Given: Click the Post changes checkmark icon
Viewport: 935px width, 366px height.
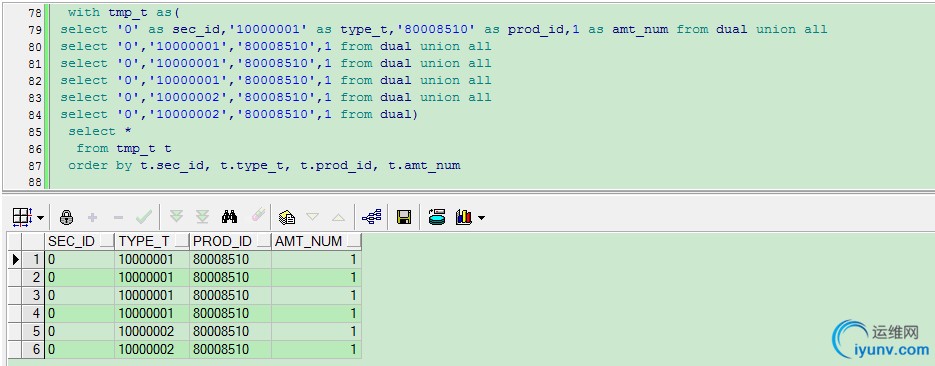Looking at the screenshot, I should 144,218.
